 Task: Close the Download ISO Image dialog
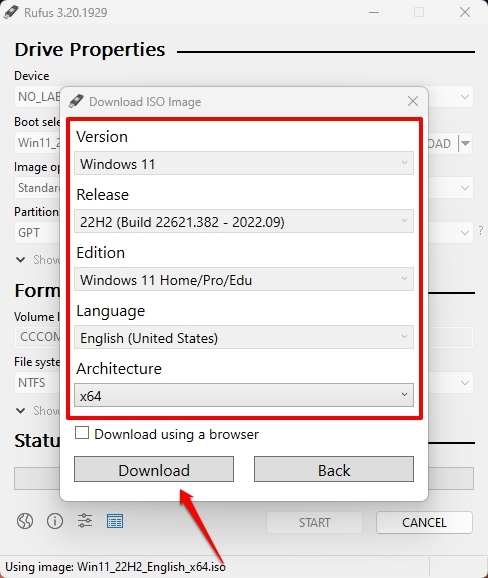[x=413, y=101]
